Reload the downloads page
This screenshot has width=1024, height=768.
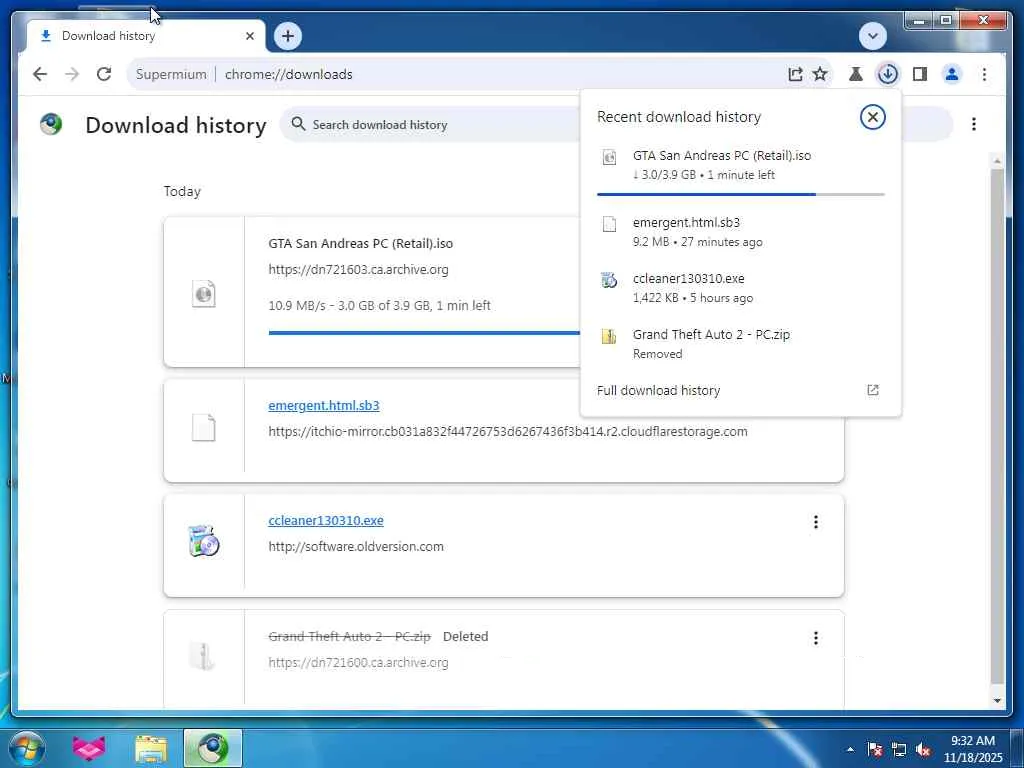coord(104,74)
